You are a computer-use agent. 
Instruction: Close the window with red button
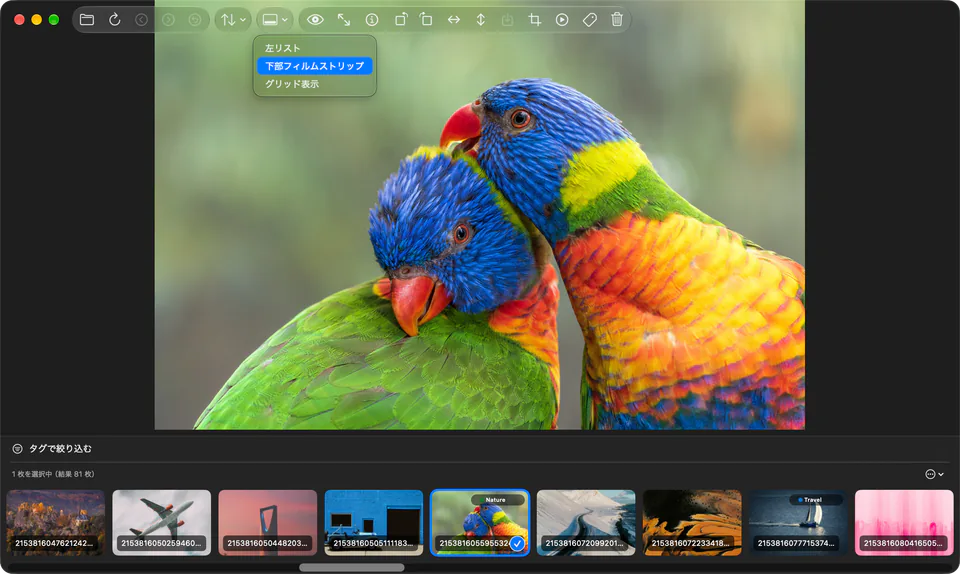pyautogui.click(x=19, y=20)
